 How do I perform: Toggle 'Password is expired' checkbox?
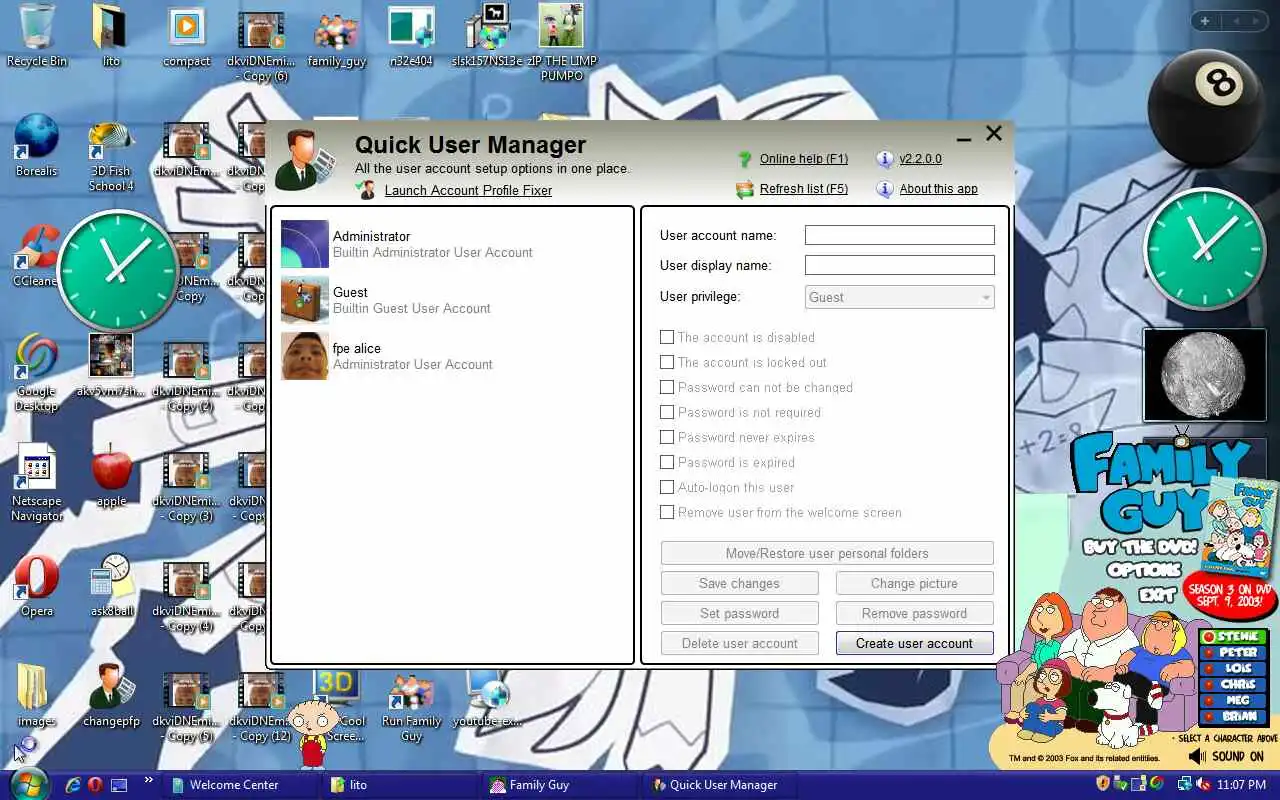(667, 463)
